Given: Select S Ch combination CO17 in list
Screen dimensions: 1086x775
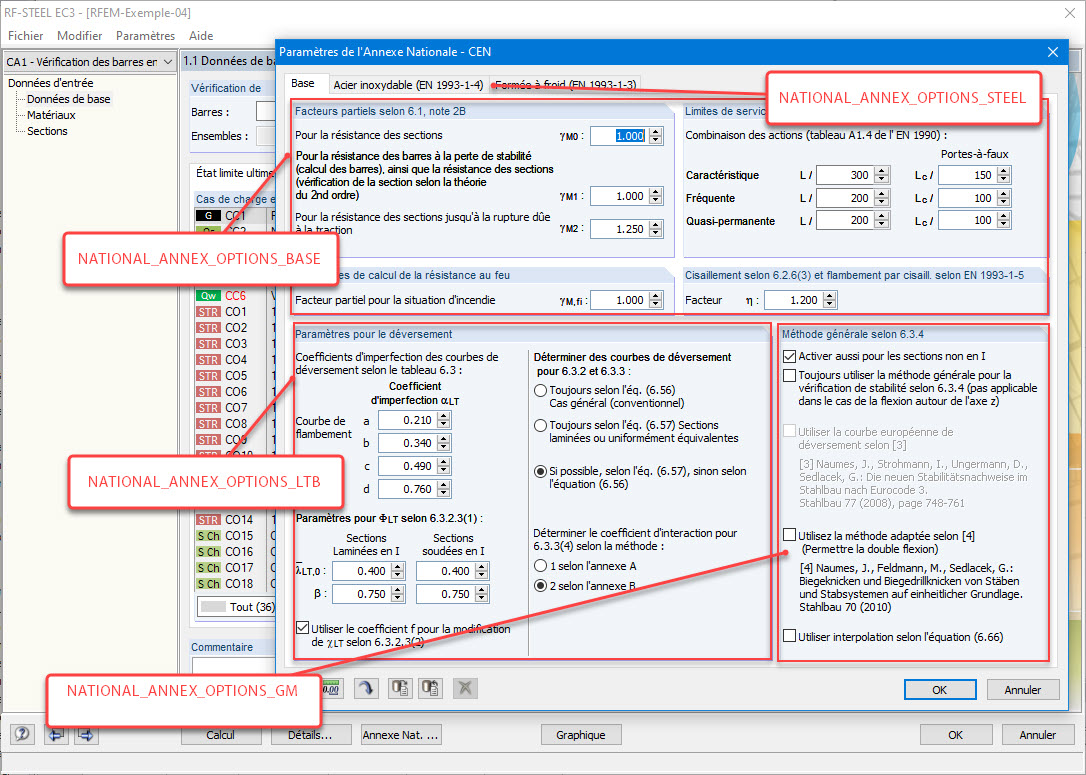Looking at the screenshot, I should (235, 567).
